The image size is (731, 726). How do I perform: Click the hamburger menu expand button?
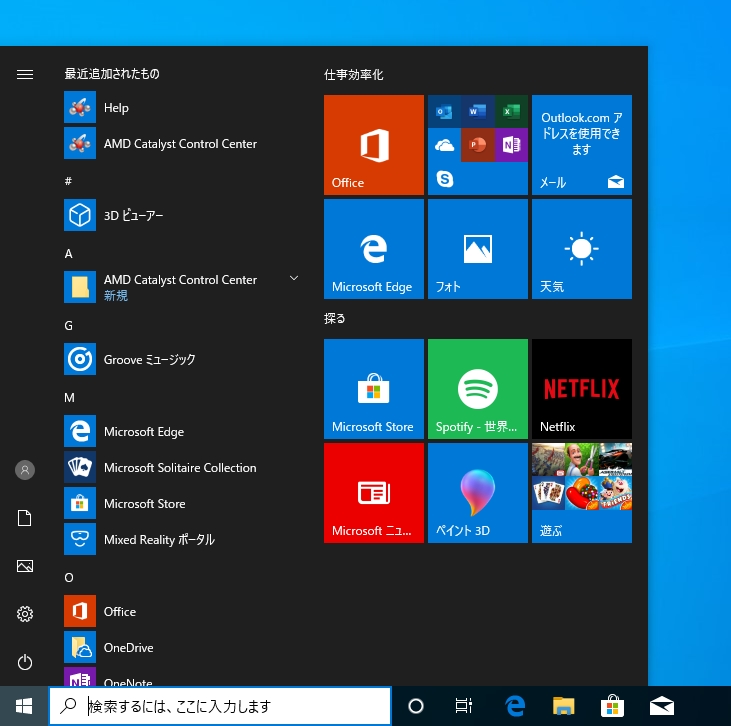[x=25, y=74]
